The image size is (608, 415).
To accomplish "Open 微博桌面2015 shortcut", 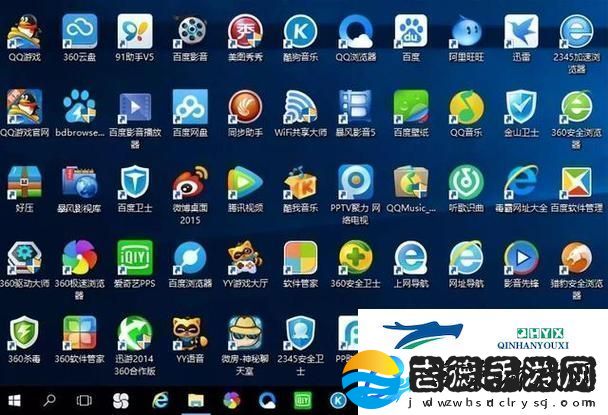I will (190, 182).
